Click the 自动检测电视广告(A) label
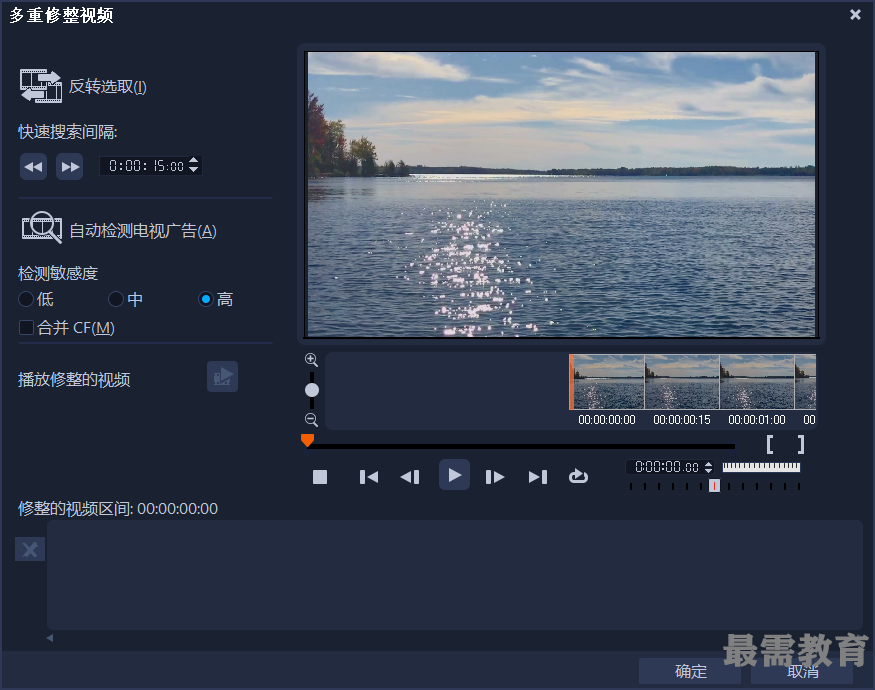Screen dimensions: 875x690 (x=143, y=231)
